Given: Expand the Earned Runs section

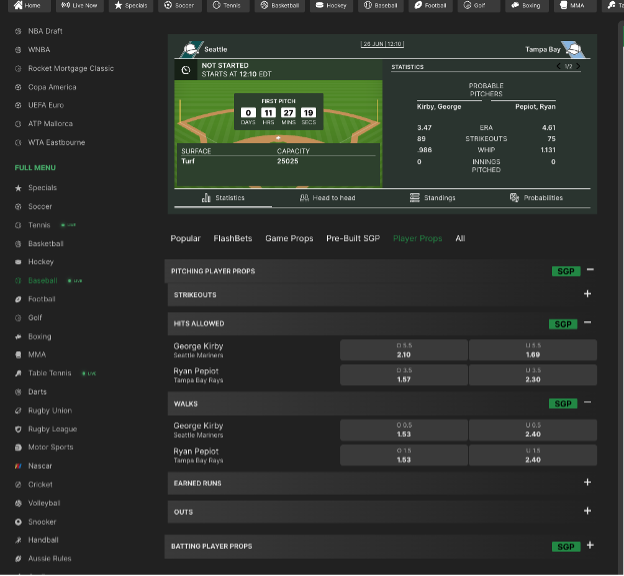Looking at the screenshot, I should (x=587, y=483).
